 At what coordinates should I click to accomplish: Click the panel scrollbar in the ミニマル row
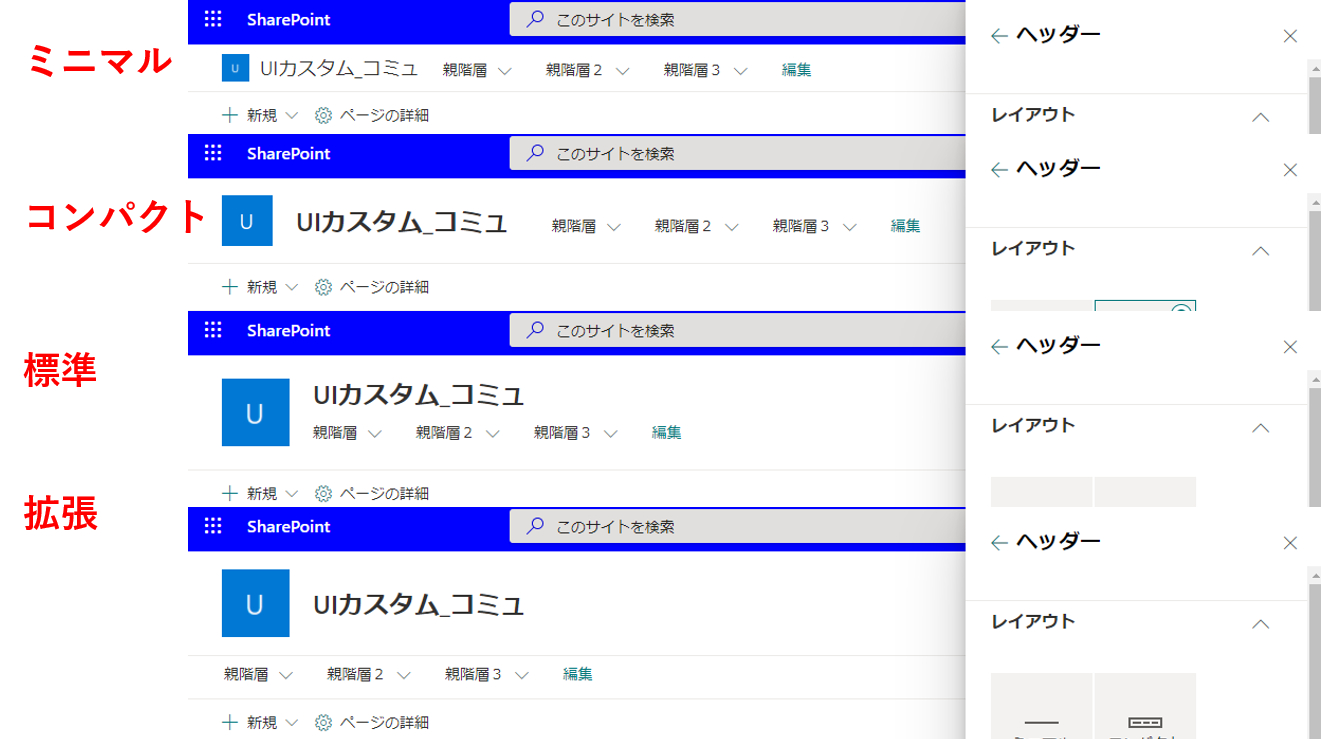click(x=1314, y=104)
